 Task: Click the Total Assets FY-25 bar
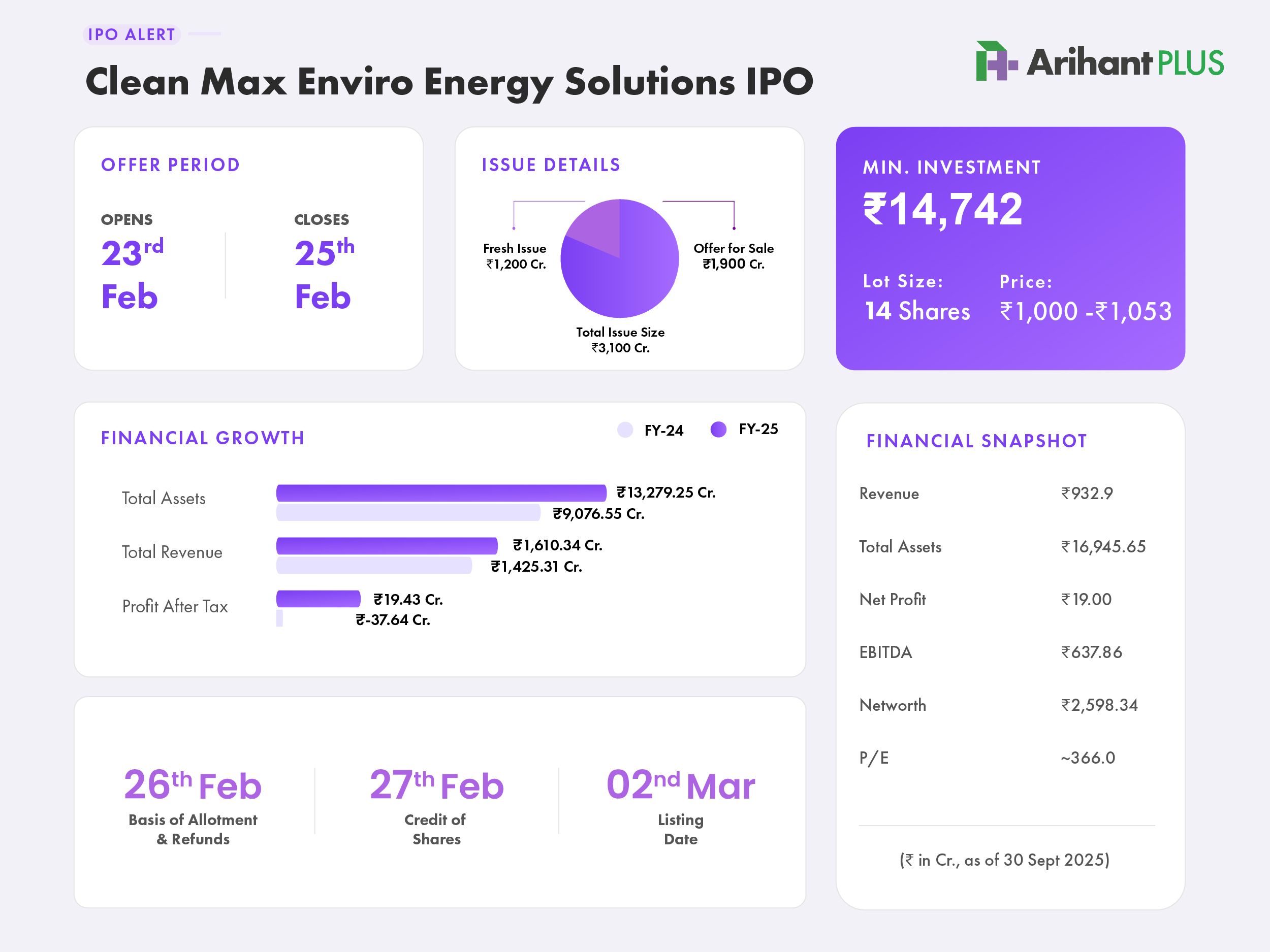click(x=442, y=493)
